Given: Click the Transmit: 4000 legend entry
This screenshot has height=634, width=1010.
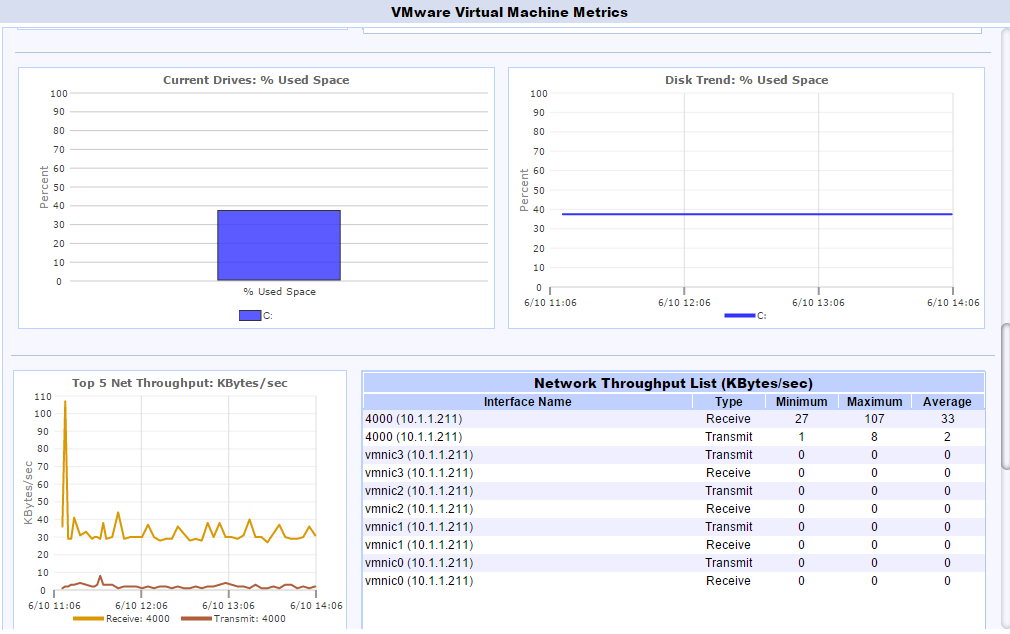Looking at the screenshot, I should [x=233, y=619].
